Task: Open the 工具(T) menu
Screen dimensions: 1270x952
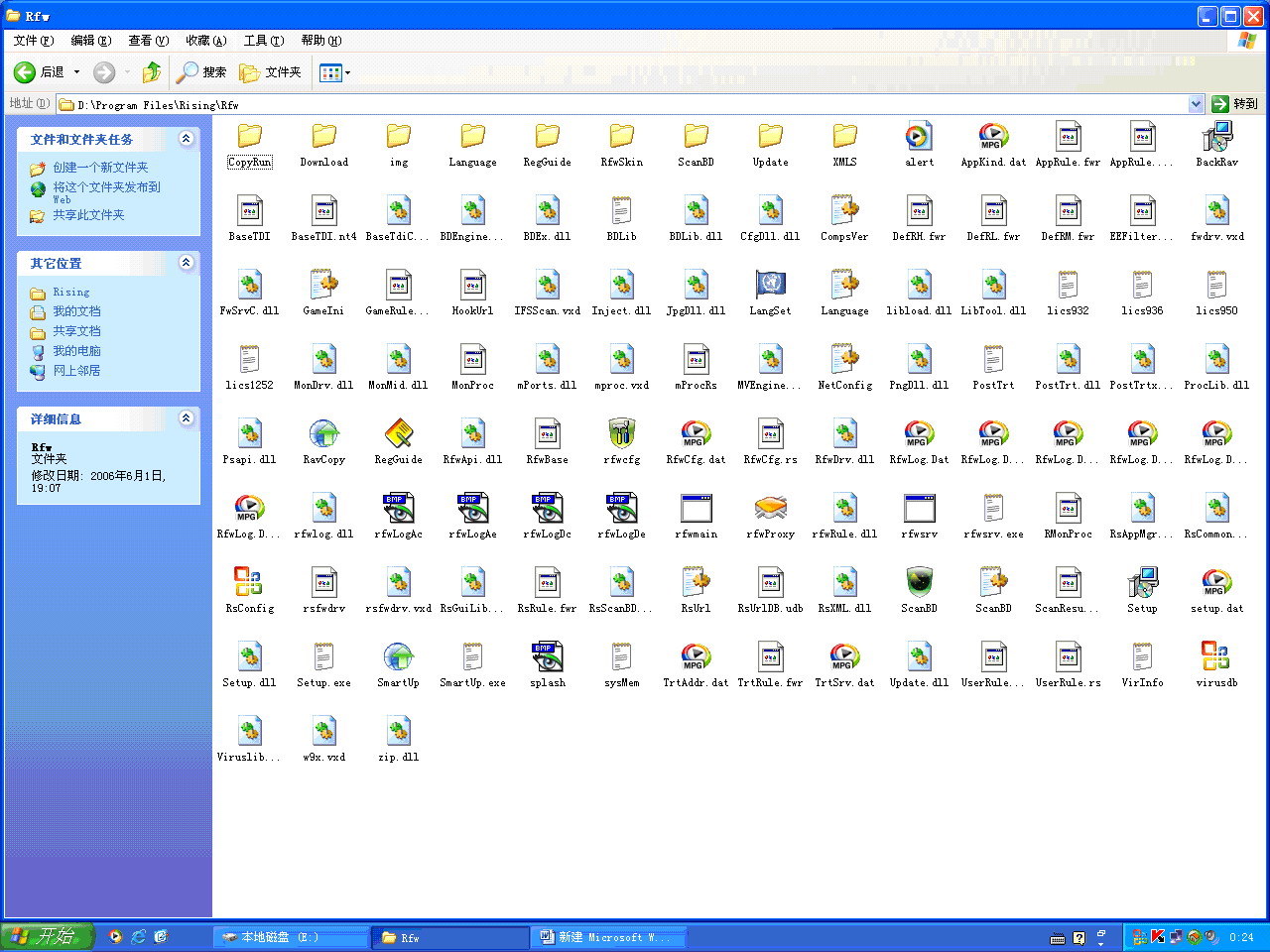Action: [x=263, y=41]
